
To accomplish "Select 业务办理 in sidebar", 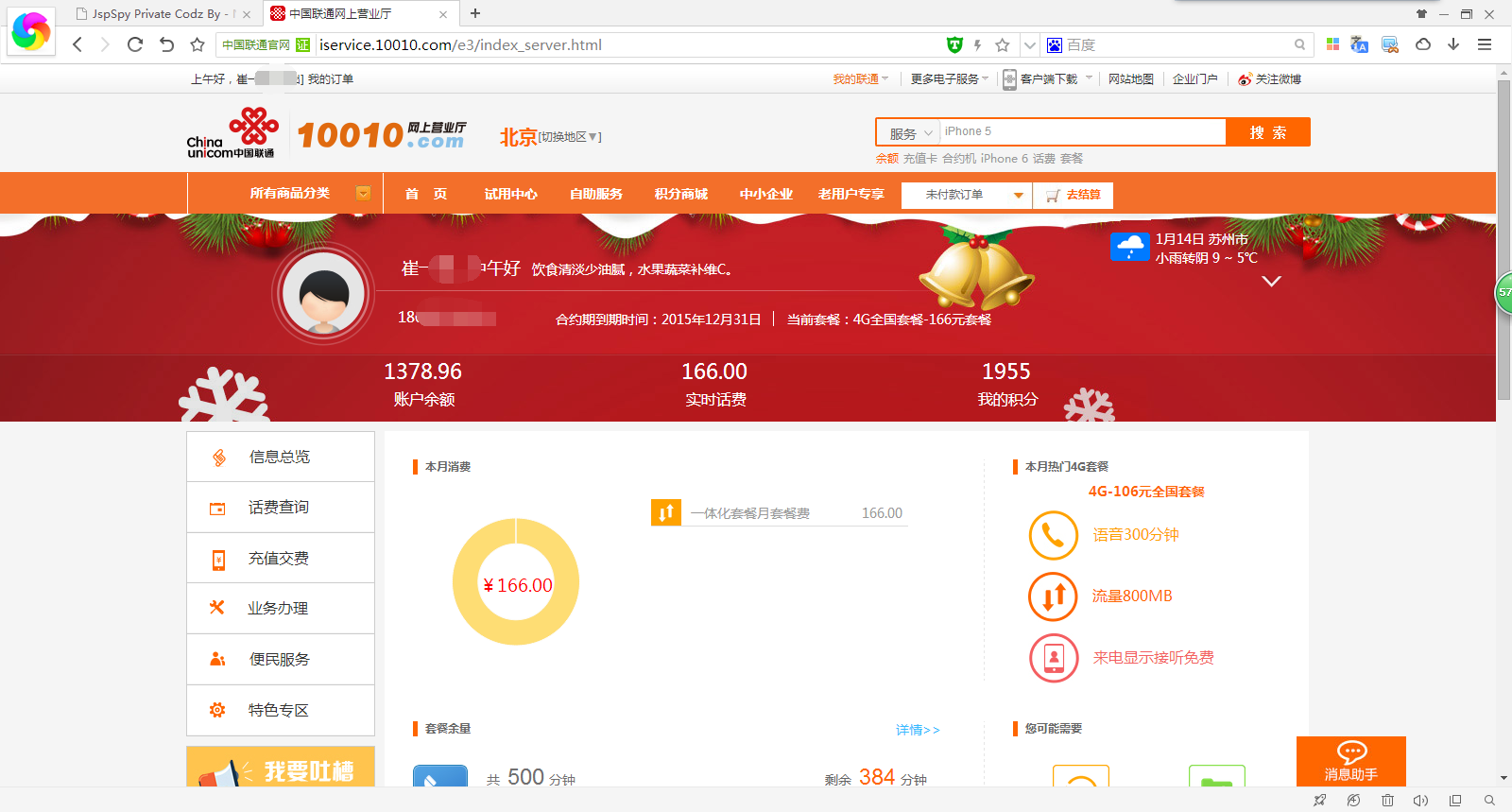I will coord(281,609).
